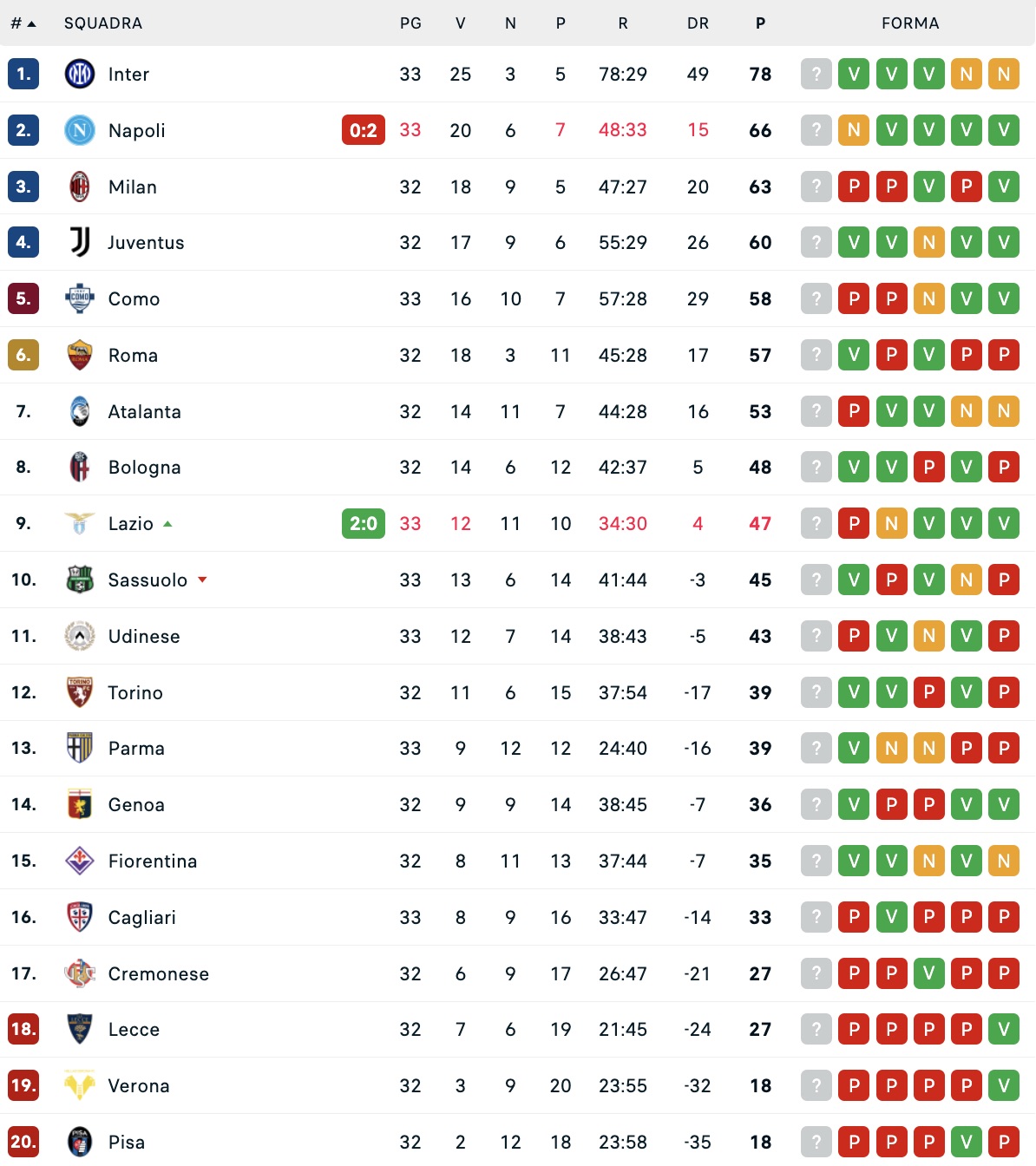Open Napoli's live 0:2 score badge

364,130
